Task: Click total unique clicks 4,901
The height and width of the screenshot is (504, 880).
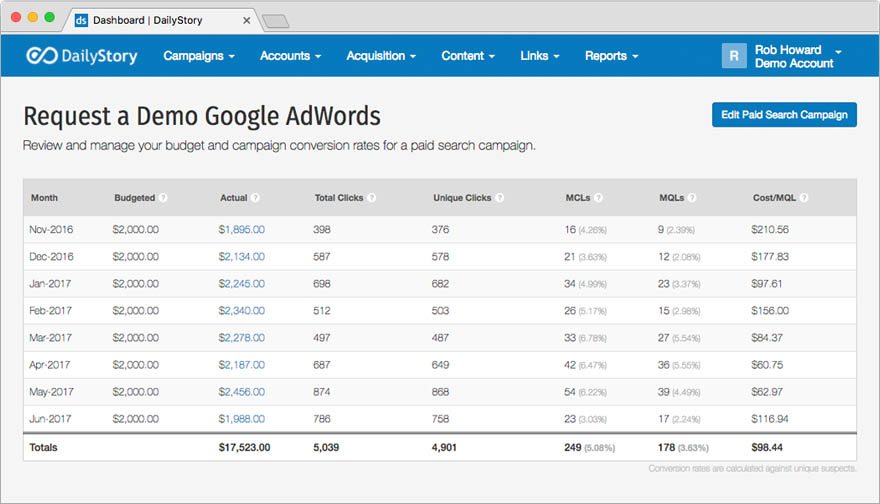Action: coord(444,447)
